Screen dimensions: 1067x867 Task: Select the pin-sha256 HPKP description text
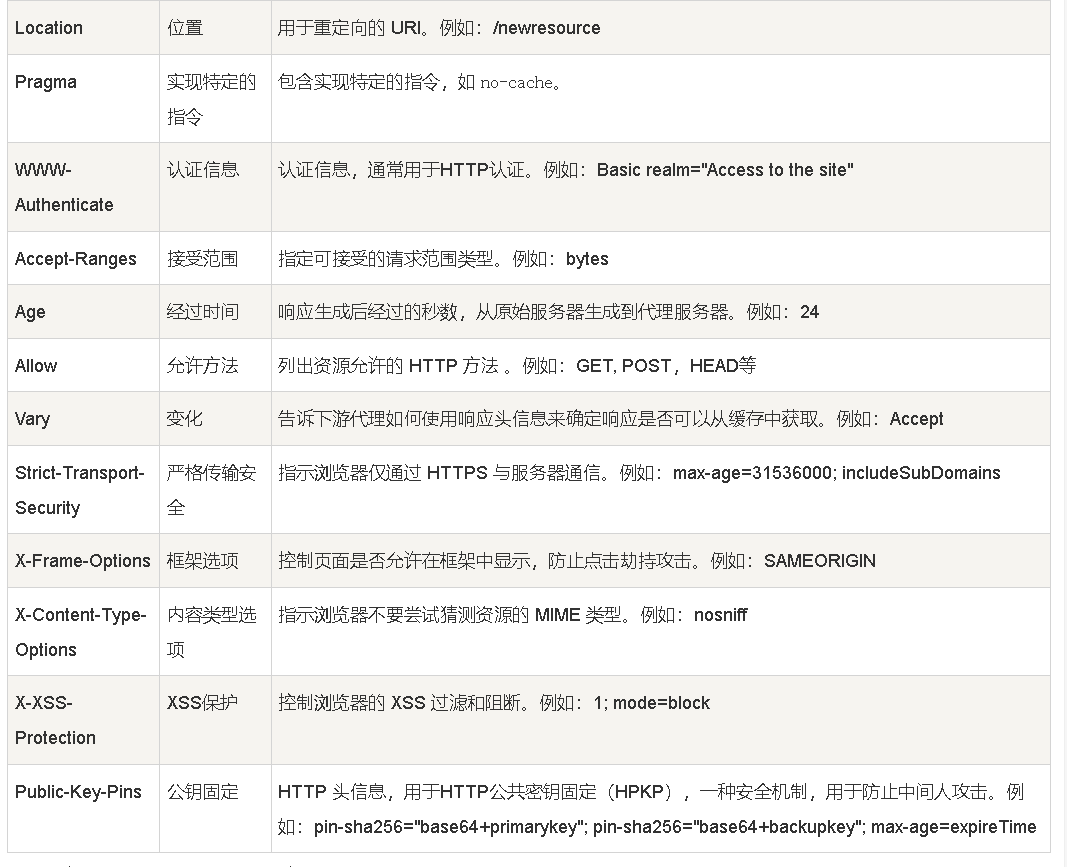click(657, 809)
